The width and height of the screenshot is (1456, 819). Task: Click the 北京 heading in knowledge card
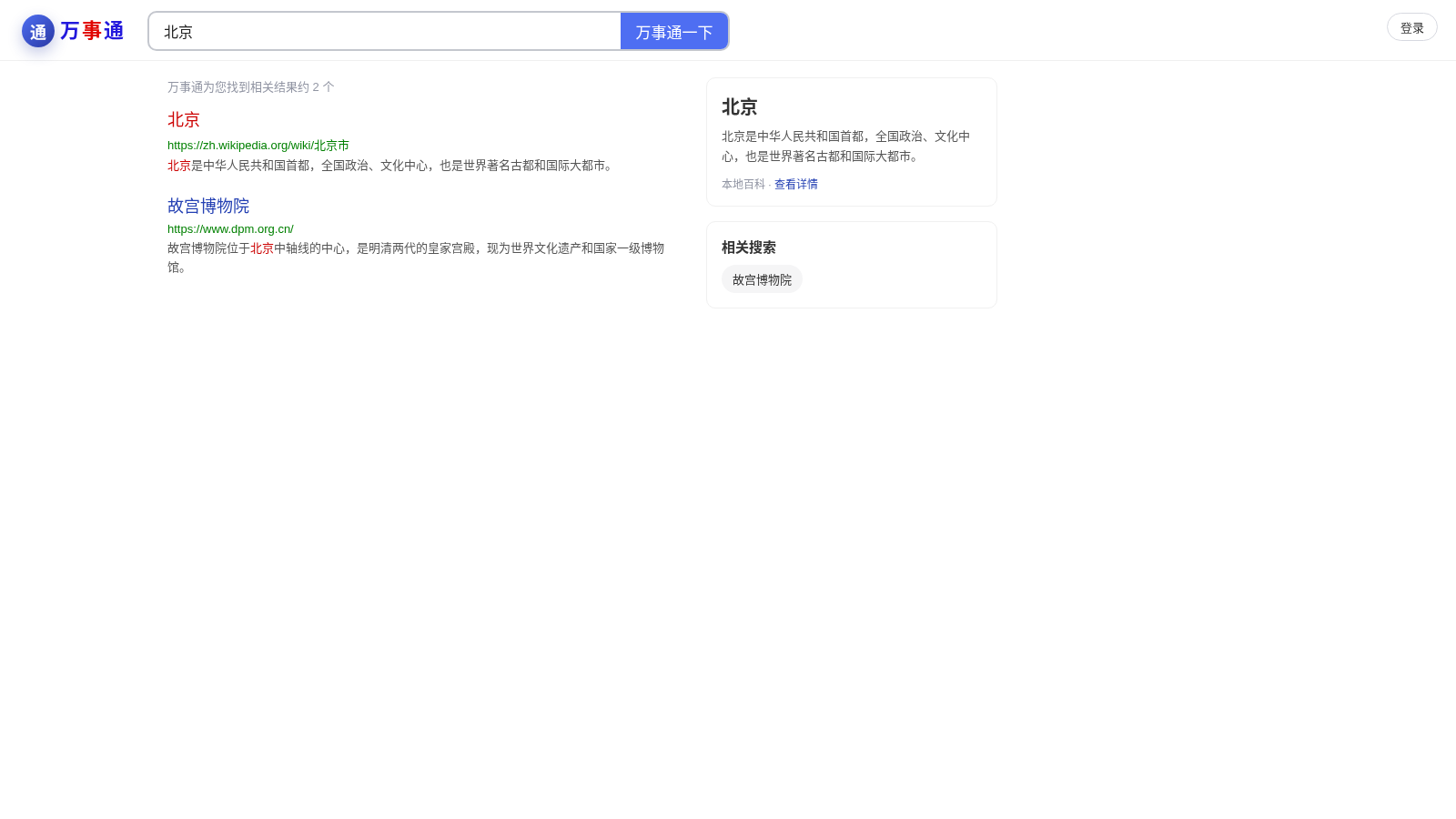tap(740, 107)
